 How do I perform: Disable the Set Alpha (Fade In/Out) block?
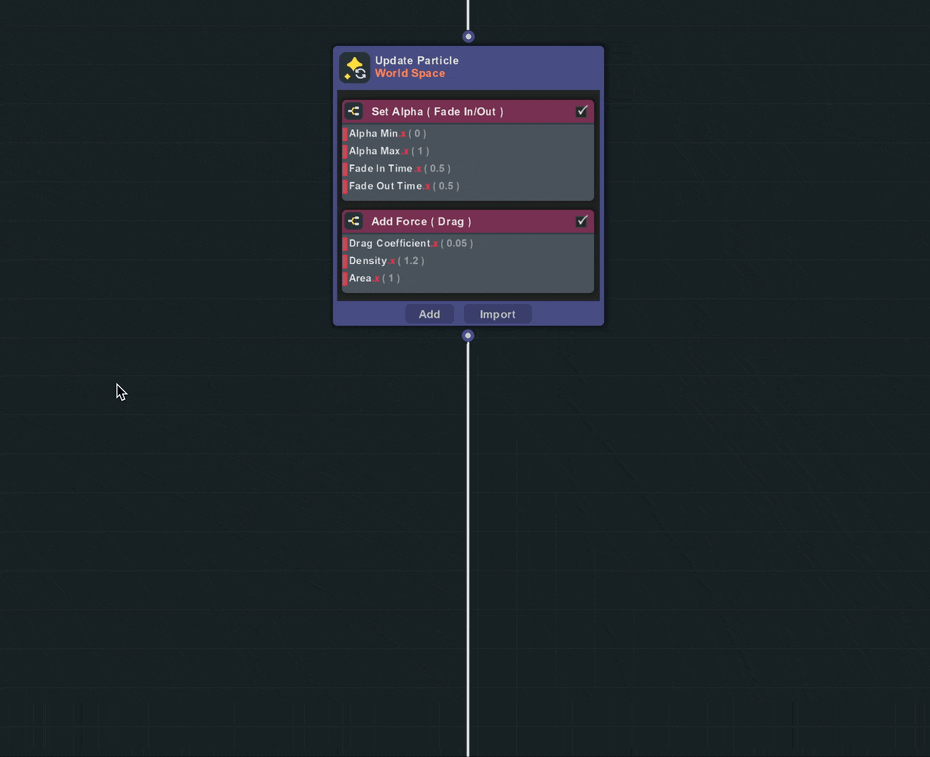[582, 112]
